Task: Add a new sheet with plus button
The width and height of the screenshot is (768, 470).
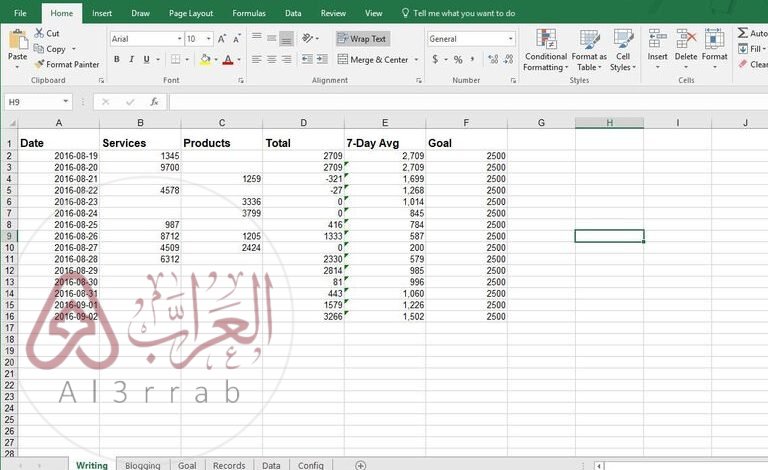Action: pos(361,465)
